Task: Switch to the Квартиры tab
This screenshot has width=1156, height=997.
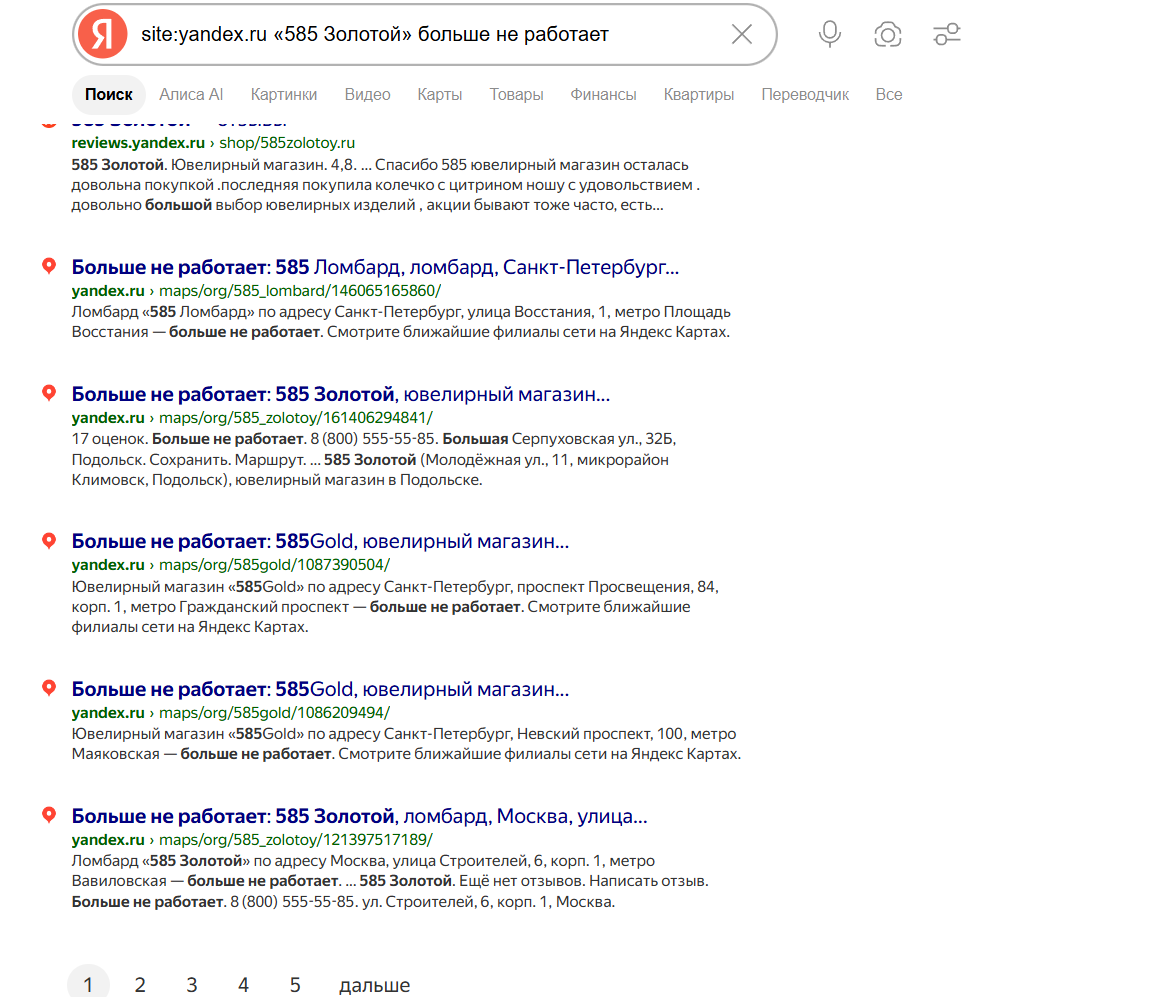Action: [699, 94]
